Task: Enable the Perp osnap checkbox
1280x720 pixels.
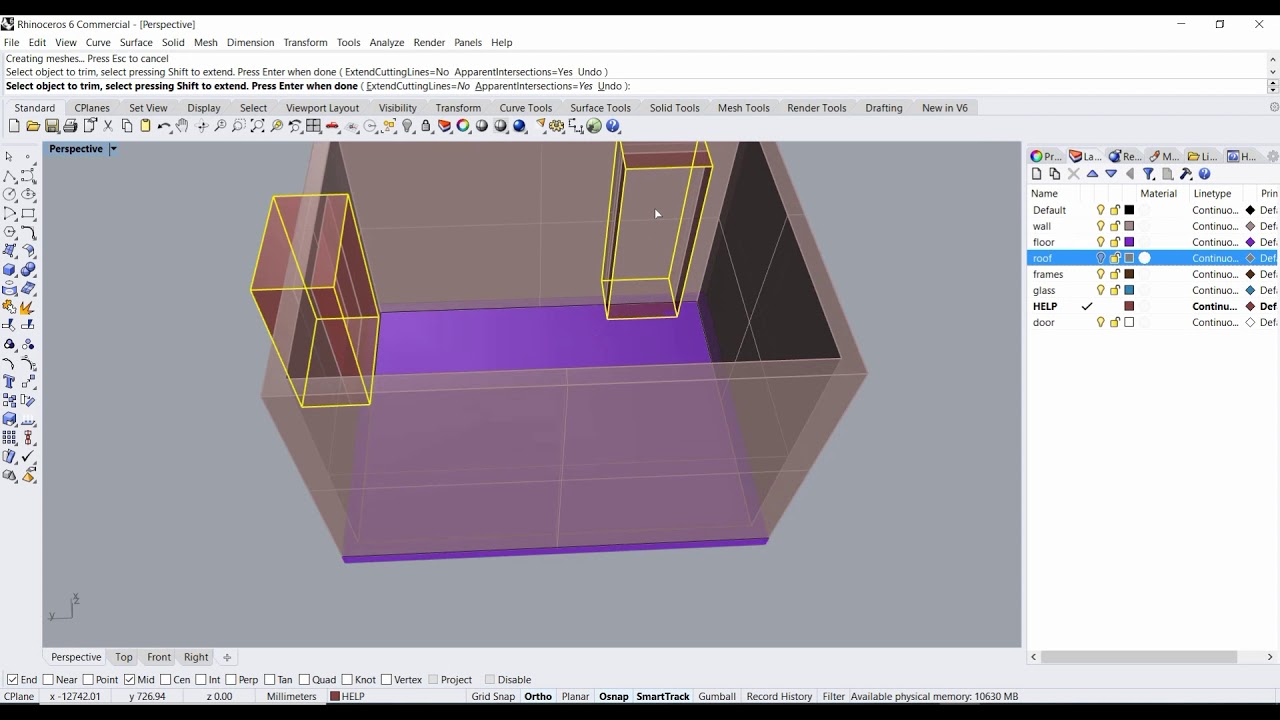Action: click(x=230, y=680)
